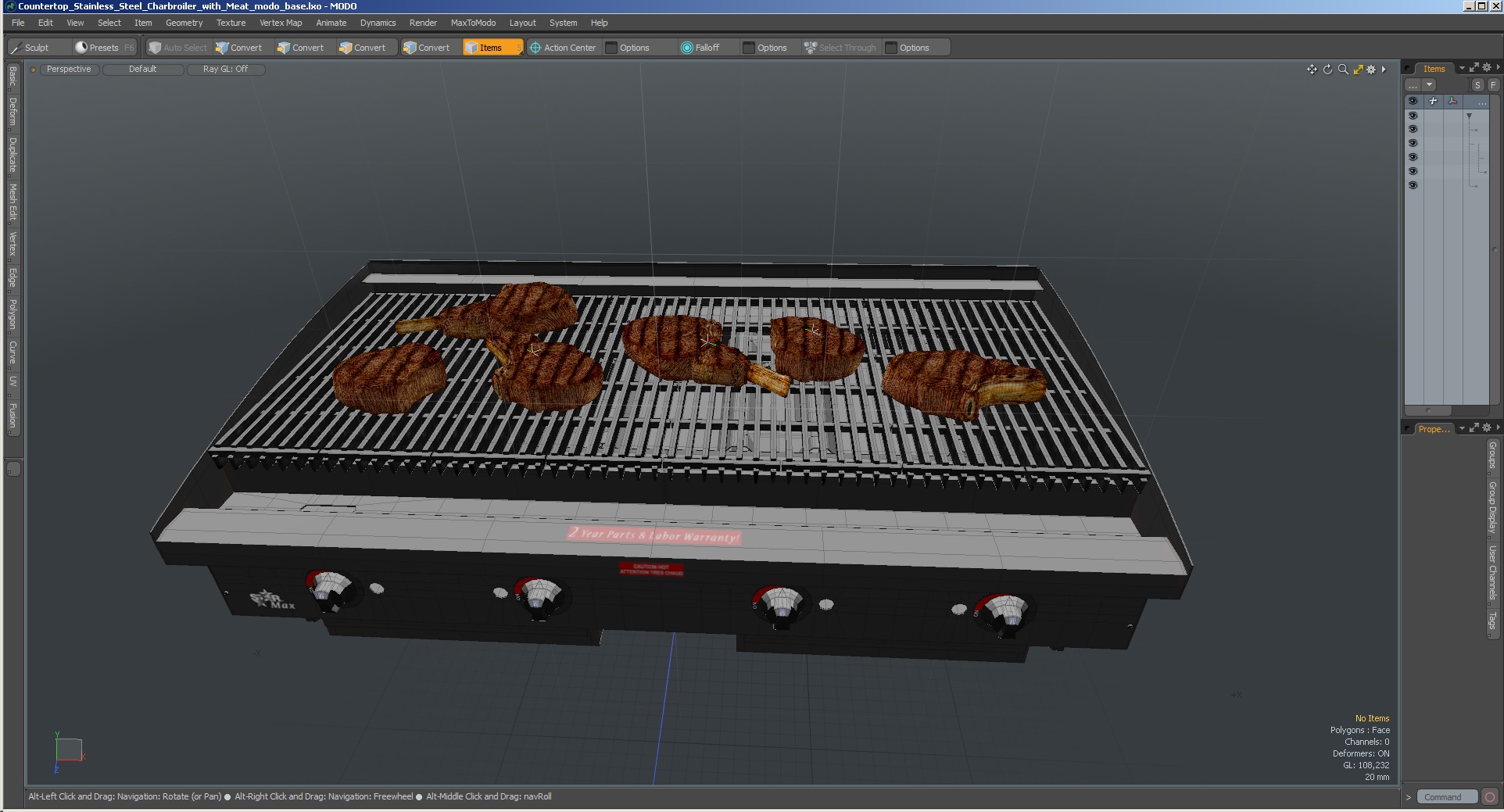Open the Items panel dropdown arrow

tap(1462, 68)
